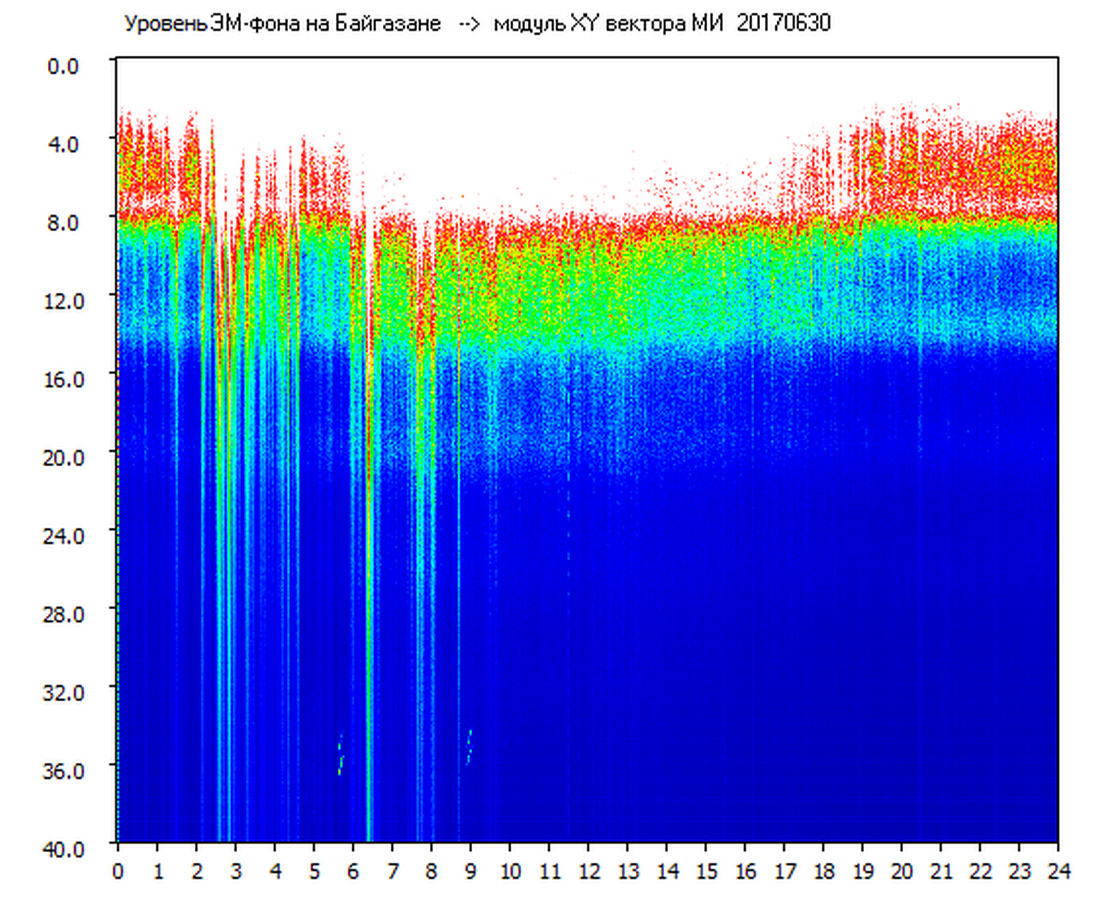Click hour 15 label on horizontal axis
This screenshot has height=900, width=1096.
coord(706,871)
